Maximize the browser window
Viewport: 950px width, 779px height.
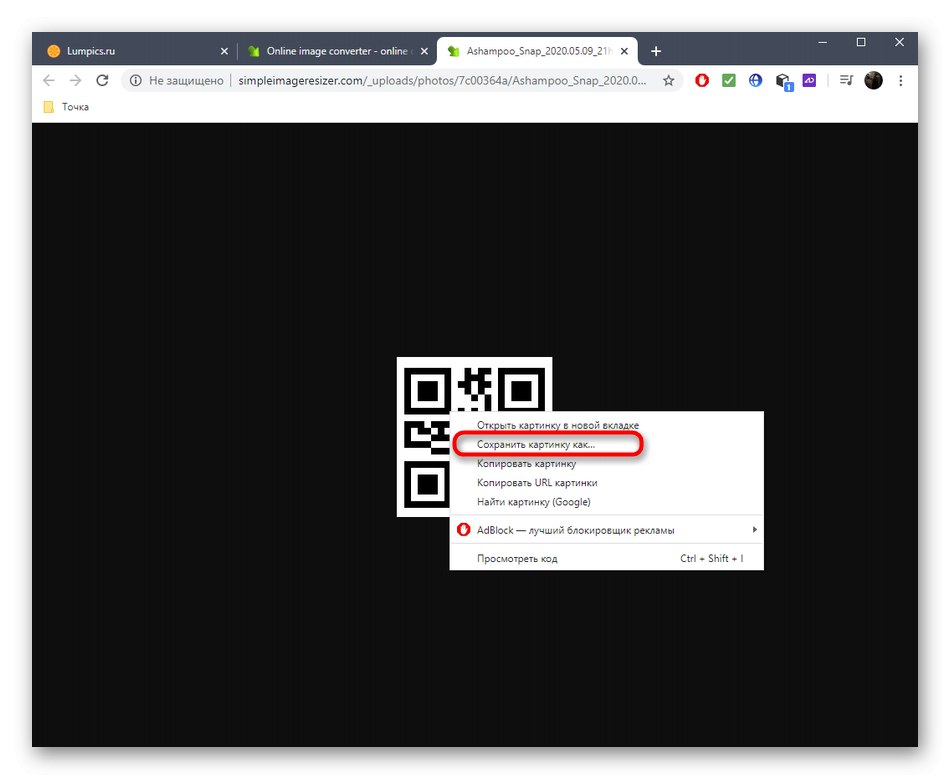click(x=860, y=42)
